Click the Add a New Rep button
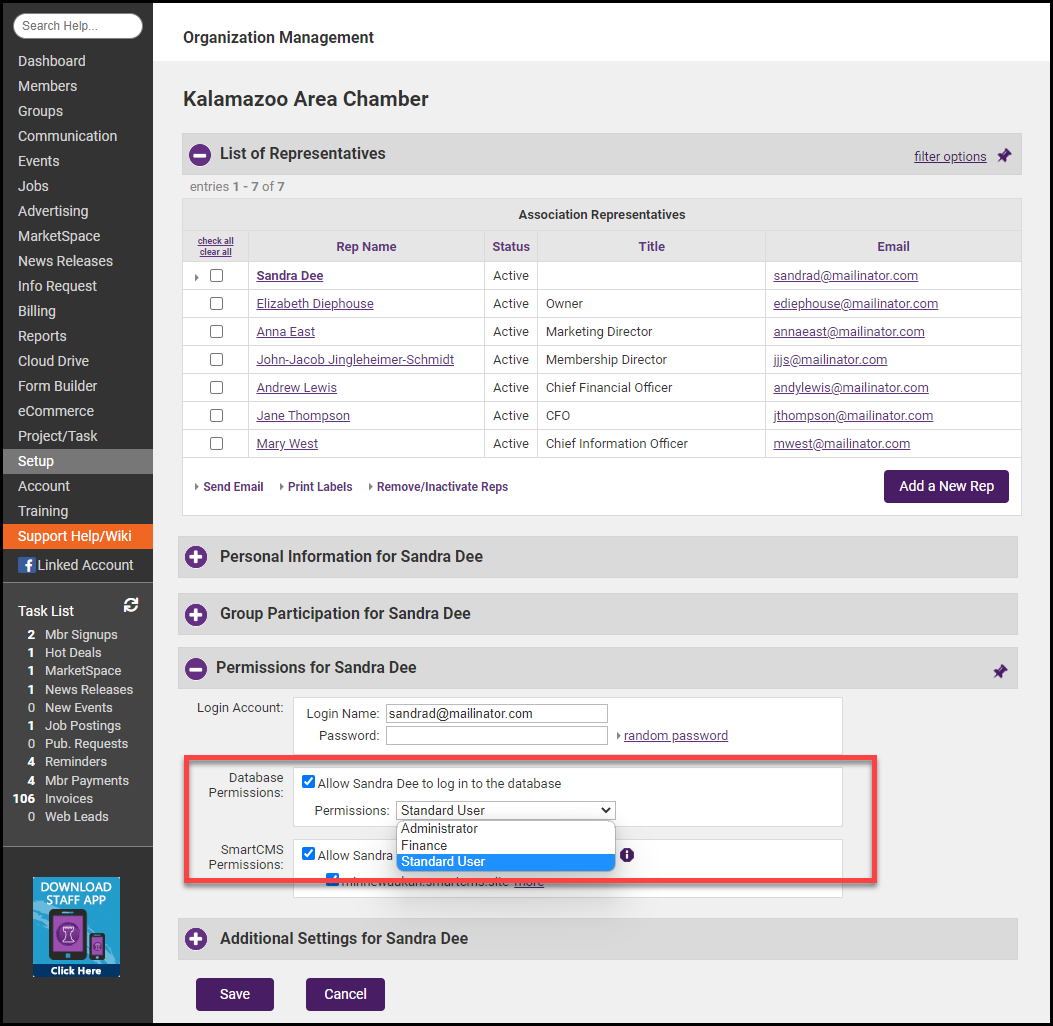Screen dimensions: 1053x1026 point(946,486)
